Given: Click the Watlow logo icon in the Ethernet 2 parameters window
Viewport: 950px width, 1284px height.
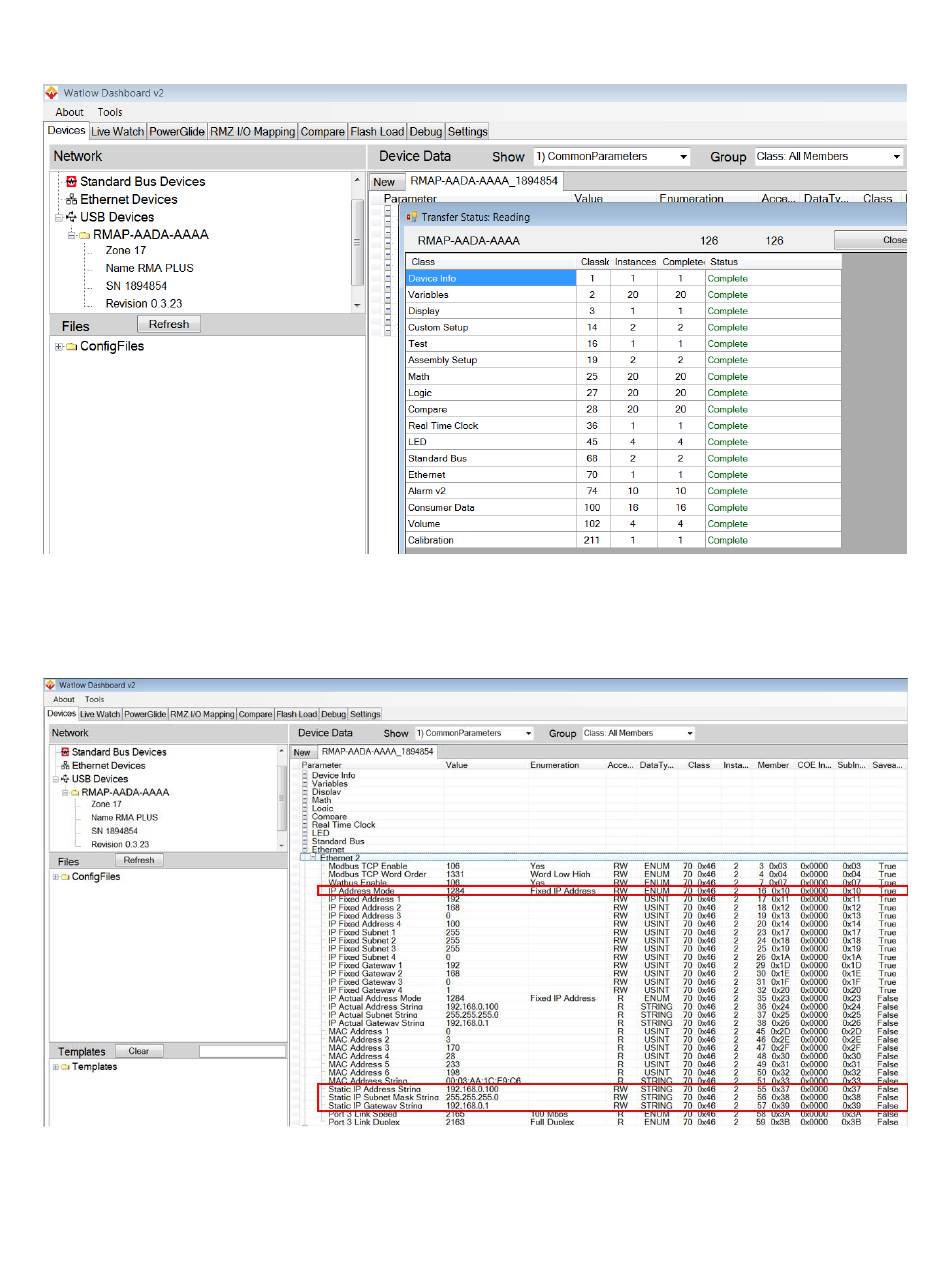Looking at the screenshot, I should [51, 685].
